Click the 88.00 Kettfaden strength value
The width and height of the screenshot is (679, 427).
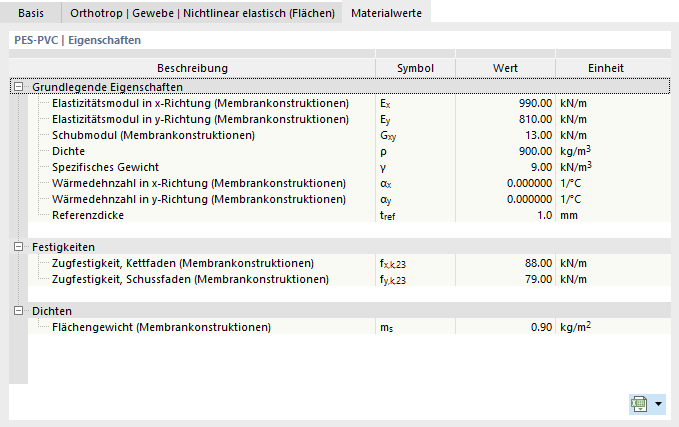505,263
